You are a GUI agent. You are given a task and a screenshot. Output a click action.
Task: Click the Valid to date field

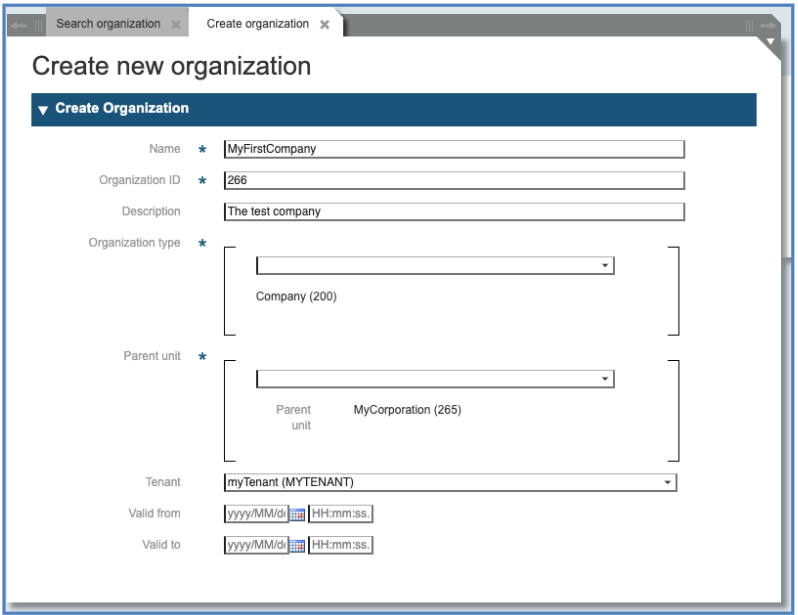click(x=256, y=545)
